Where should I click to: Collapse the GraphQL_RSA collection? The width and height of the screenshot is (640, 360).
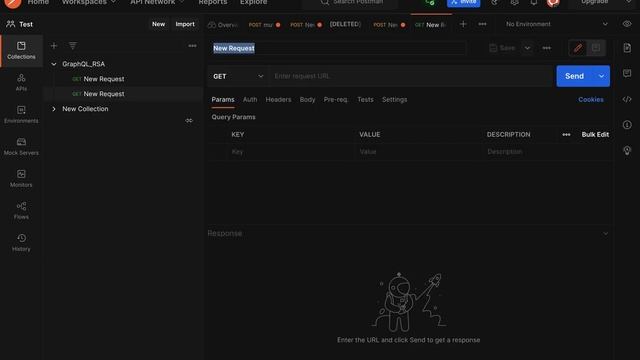(54, 64)
